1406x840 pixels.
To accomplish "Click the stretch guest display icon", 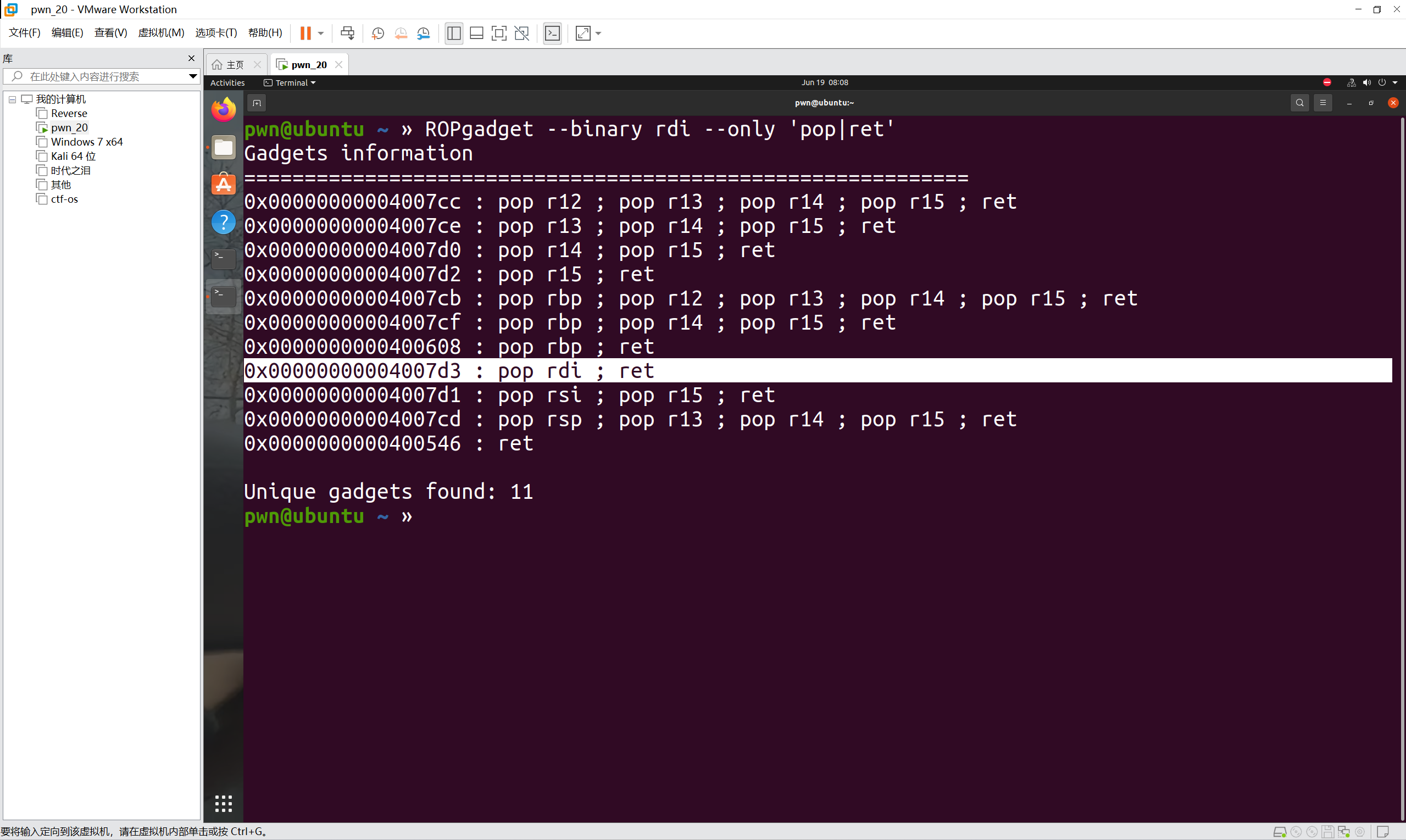I will pyautogui.click(x=583, y=34).
